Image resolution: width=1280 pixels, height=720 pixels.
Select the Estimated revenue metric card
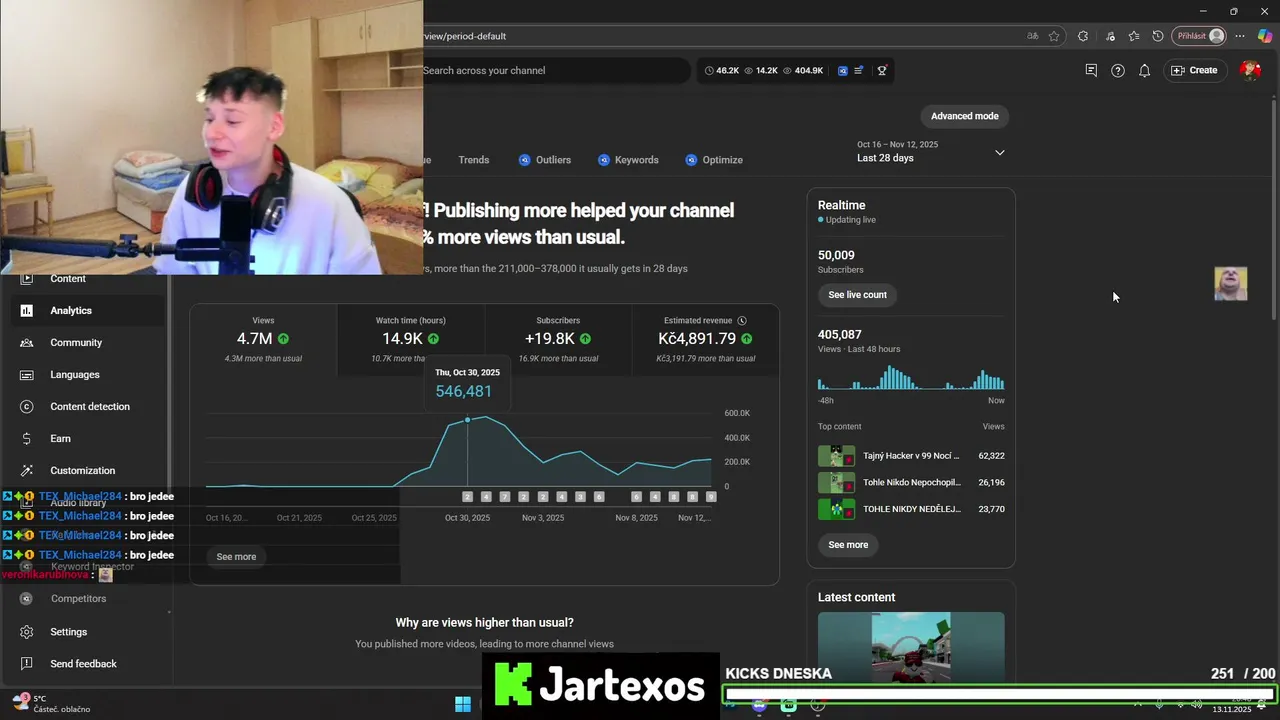coord(705,340)
